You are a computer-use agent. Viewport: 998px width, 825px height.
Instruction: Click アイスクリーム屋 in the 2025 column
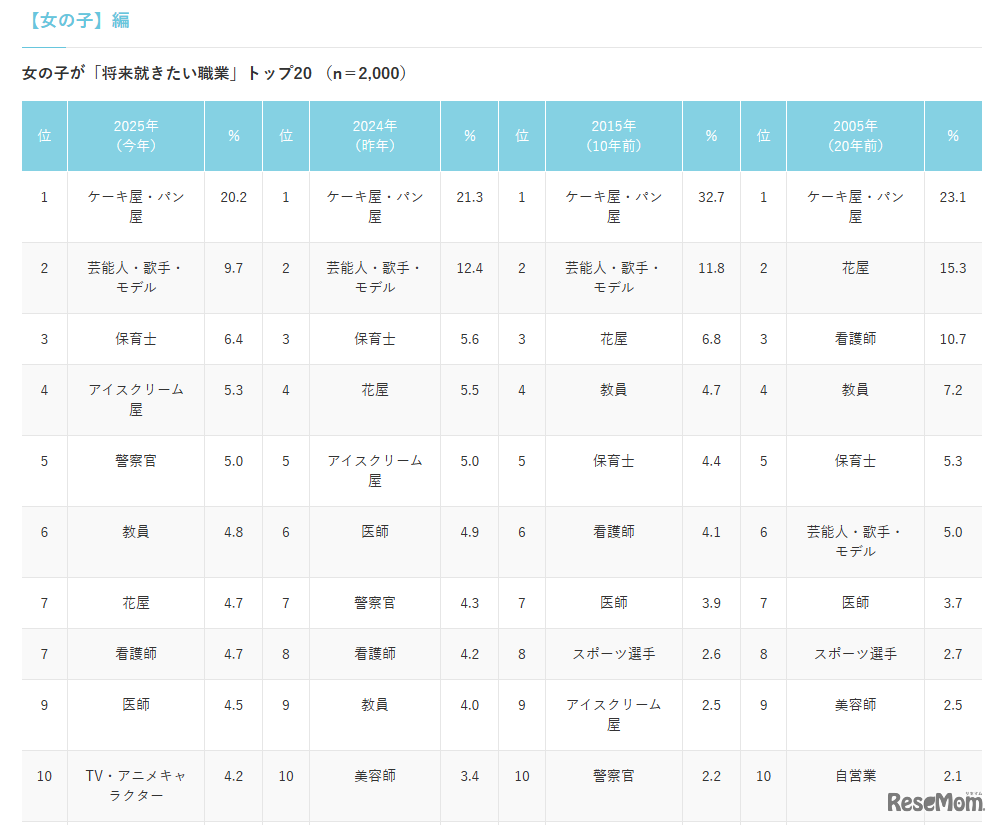click(x=136, y=400)
